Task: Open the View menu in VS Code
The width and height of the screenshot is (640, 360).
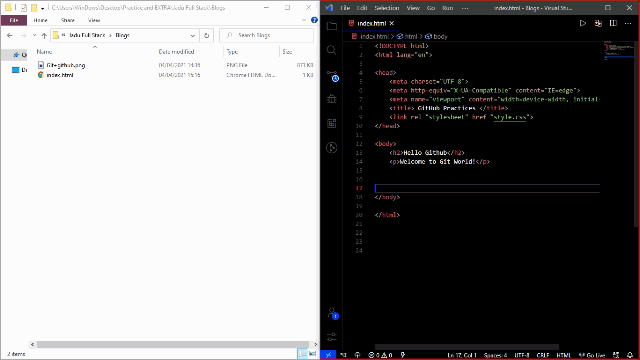Action: pyautogui.click(x=413, y=8)
